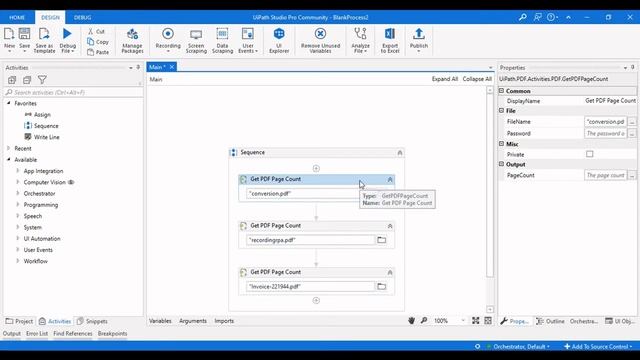The height and width of the screenshot is (360, 640).
Task: Select Assign in Favorites
Action: coord(42,115)
